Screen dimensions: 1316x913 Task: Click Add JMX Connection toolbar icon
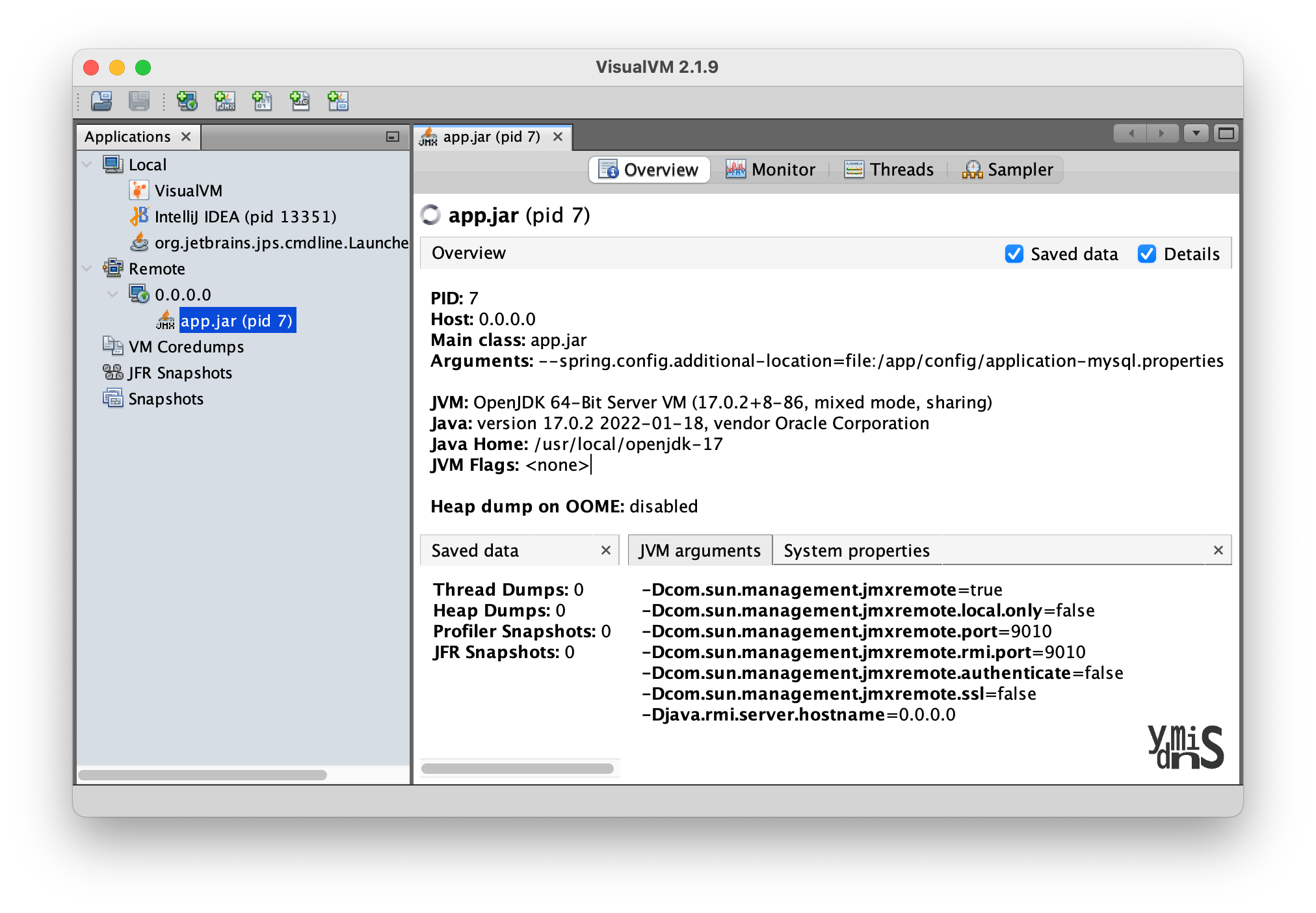[x=225, y=101]
